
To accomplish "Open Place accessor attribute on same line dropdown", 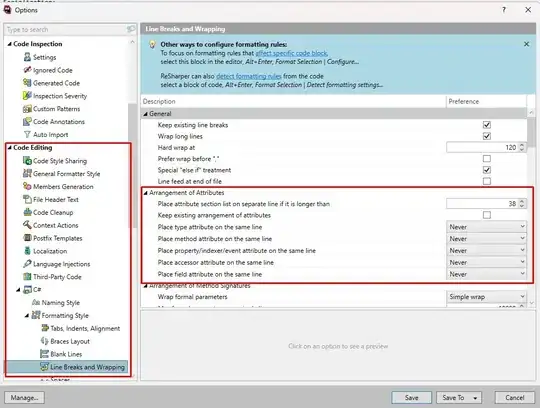I will pos(486,262).
